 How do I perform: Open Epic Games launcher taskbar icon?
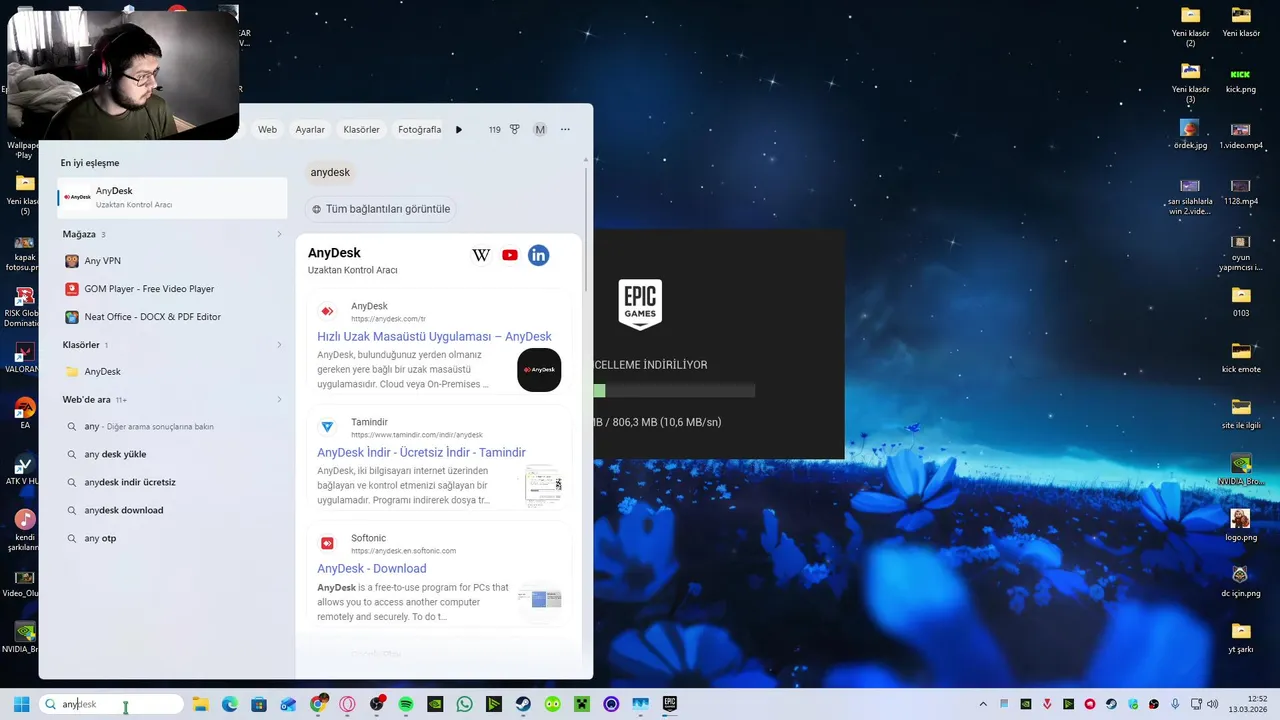[670, 704]
